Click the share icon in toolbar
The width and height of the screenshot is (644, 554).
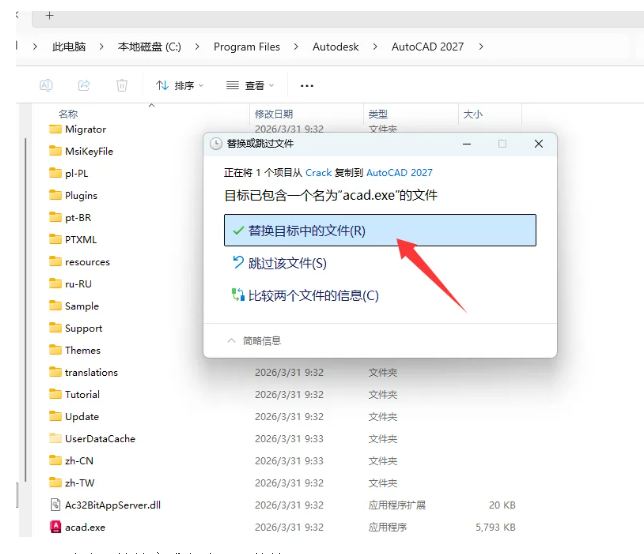(84, 86)
